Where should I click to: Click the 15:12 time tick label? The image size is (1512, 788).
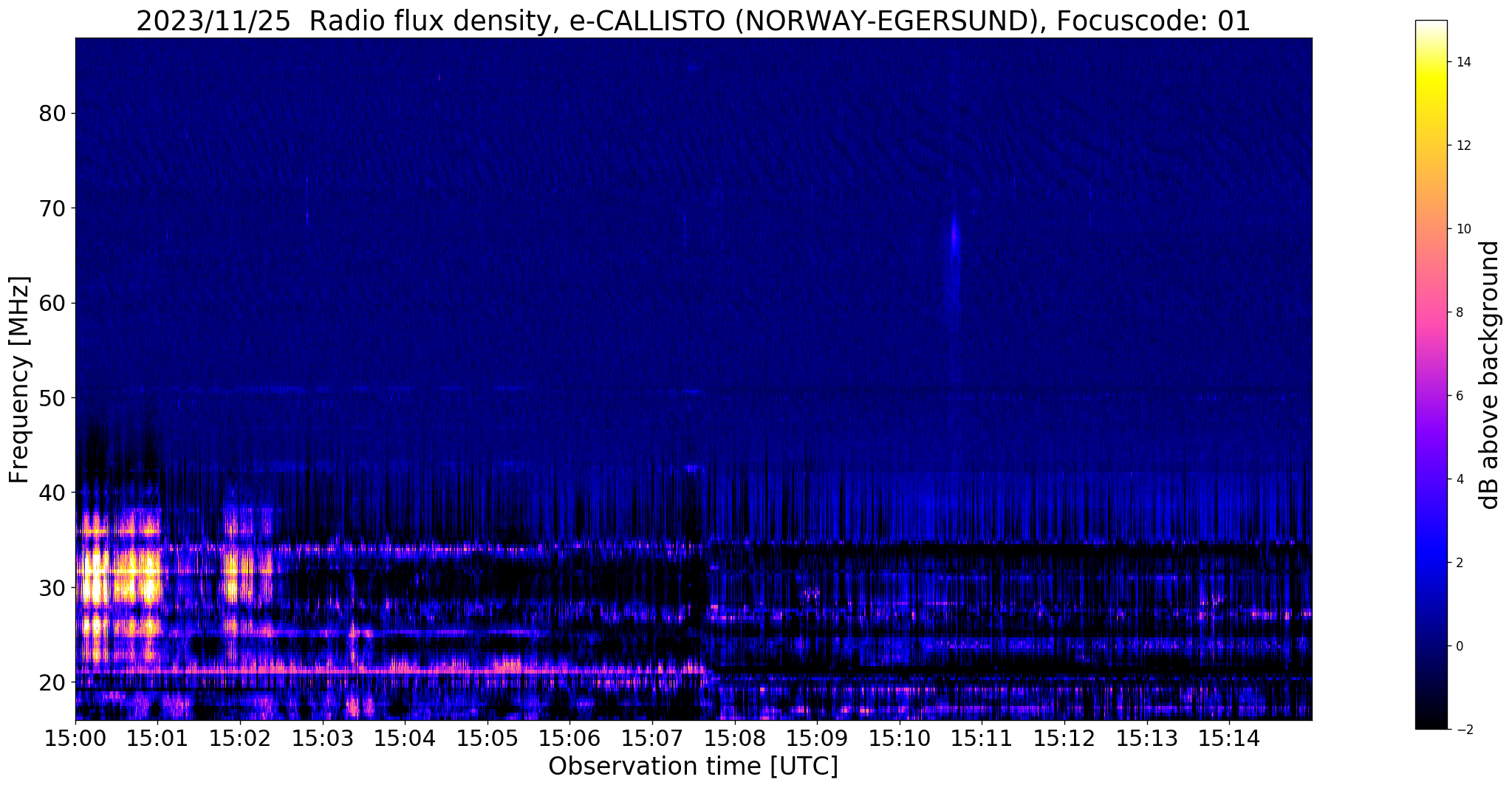click(x=1064, y=738)
